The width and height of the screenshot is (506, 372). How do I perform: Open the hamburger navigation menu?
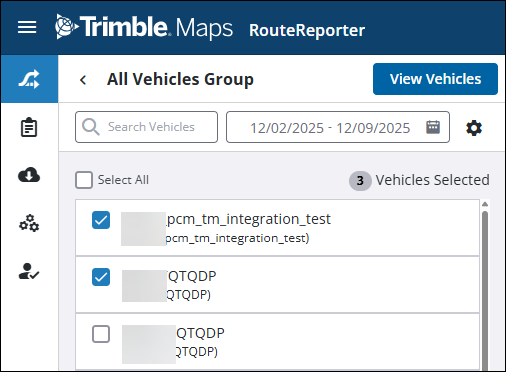tap(27, 27)
